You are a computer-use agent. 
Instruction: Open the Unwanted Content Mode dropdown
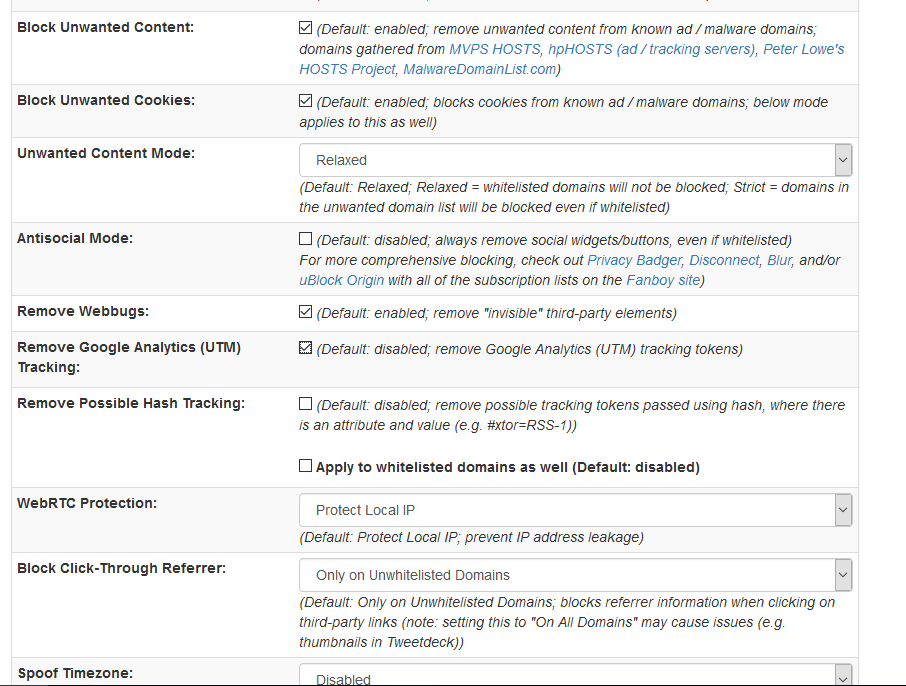tap(575, 160)
